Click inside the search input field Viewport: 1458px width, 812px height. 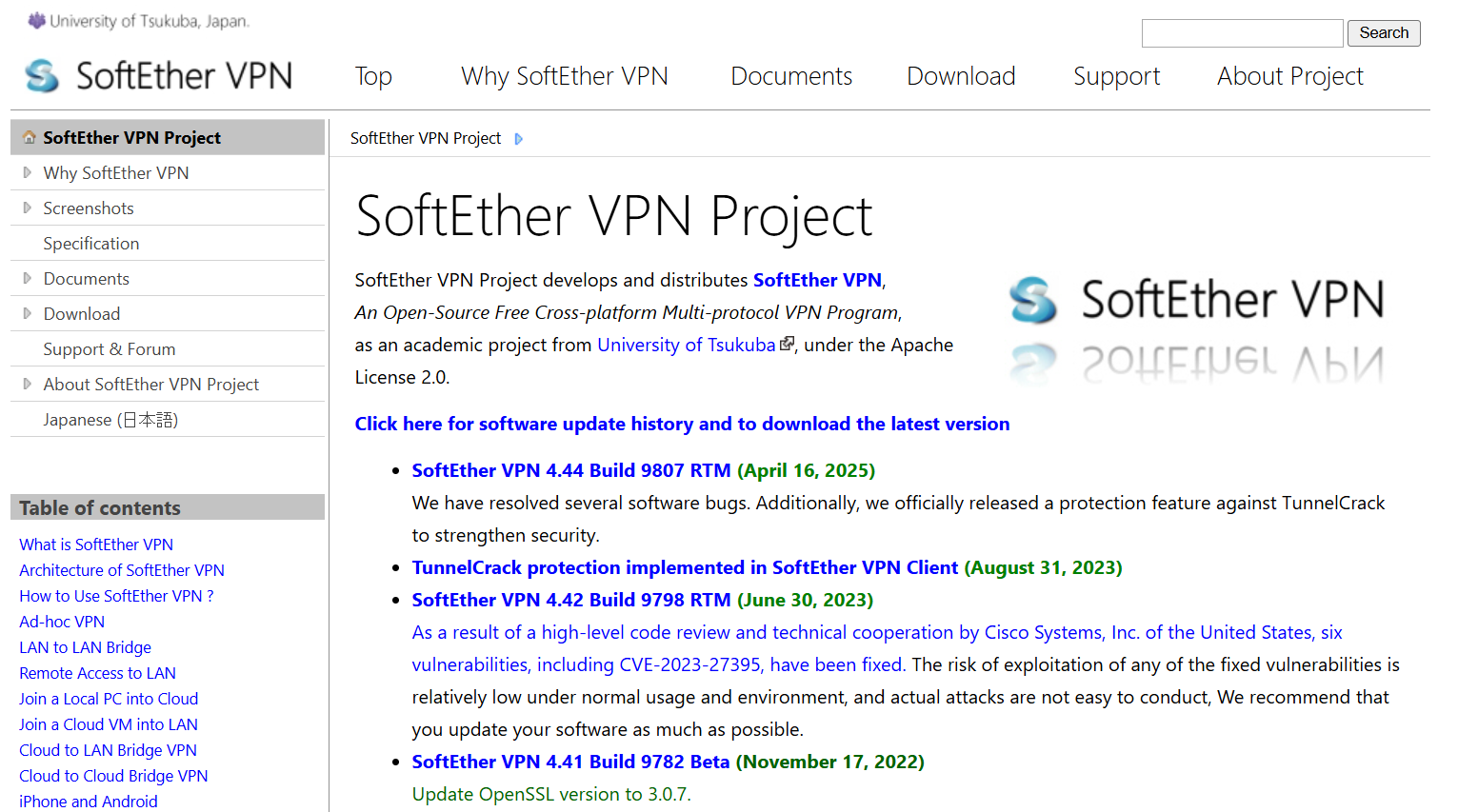1241,32
